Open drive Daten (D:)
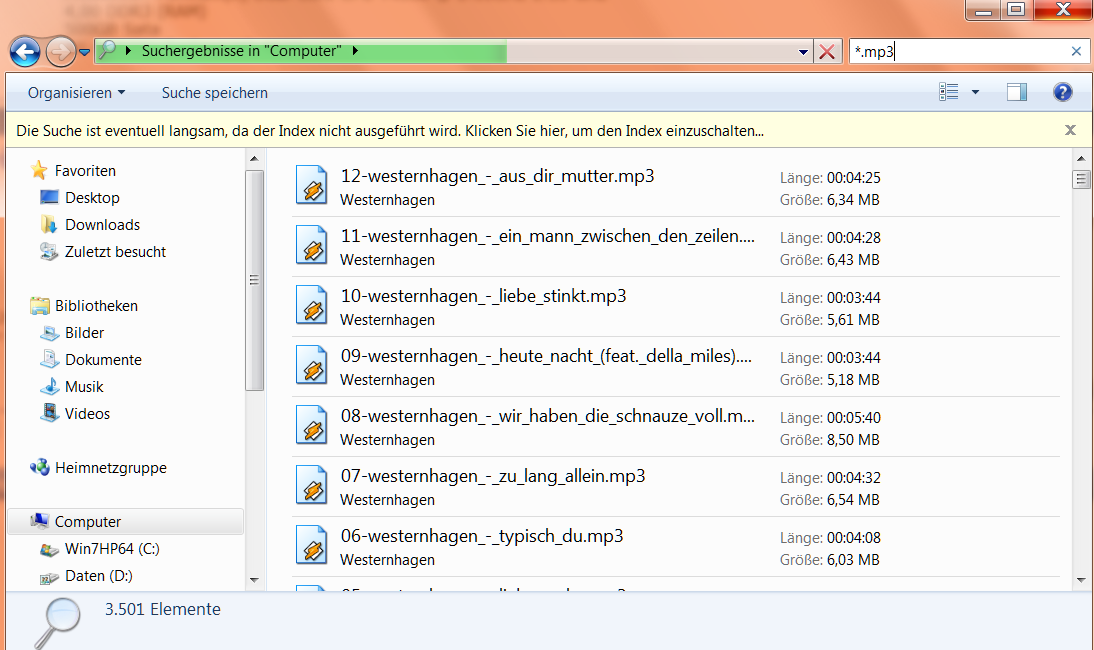The width and height of the screenshot is (1094, 650). 98,576
